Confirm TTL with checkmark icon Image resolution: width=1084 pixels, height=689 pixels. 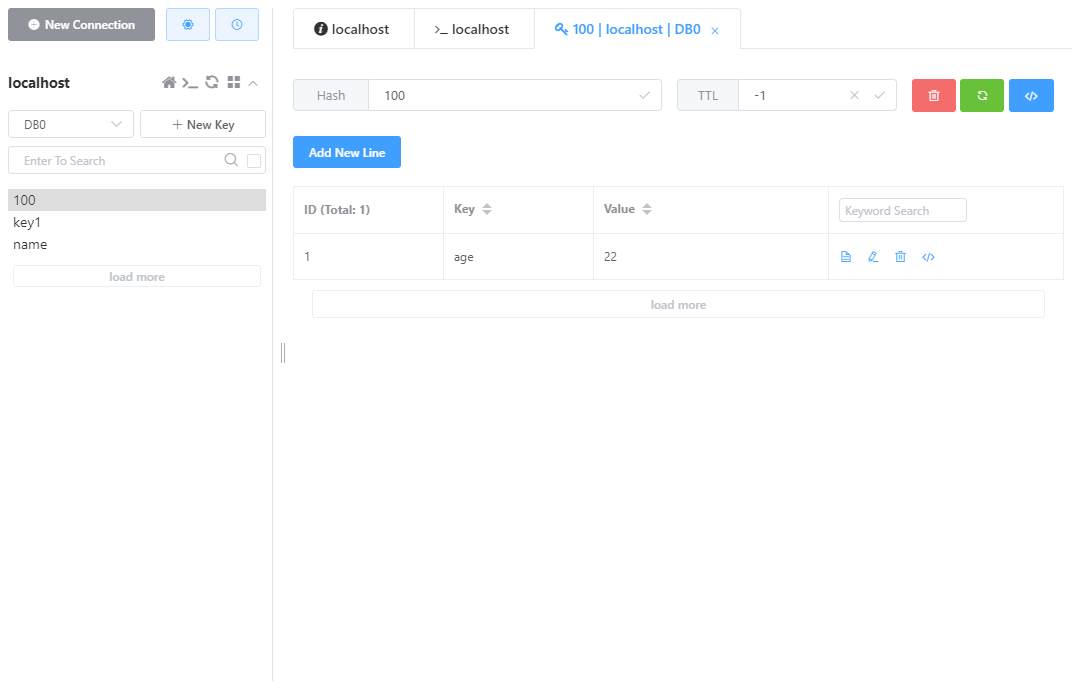point(879,95)
